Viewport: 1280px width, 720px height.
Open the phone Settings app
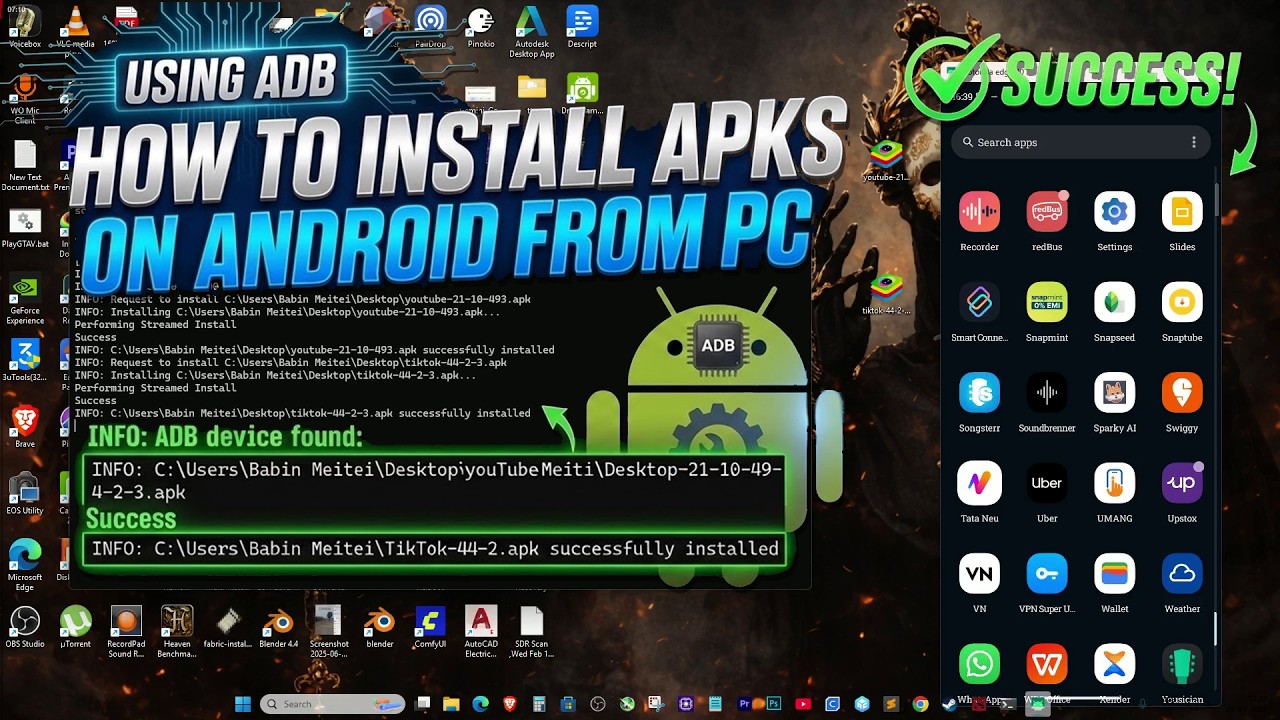coord(1114,212)
